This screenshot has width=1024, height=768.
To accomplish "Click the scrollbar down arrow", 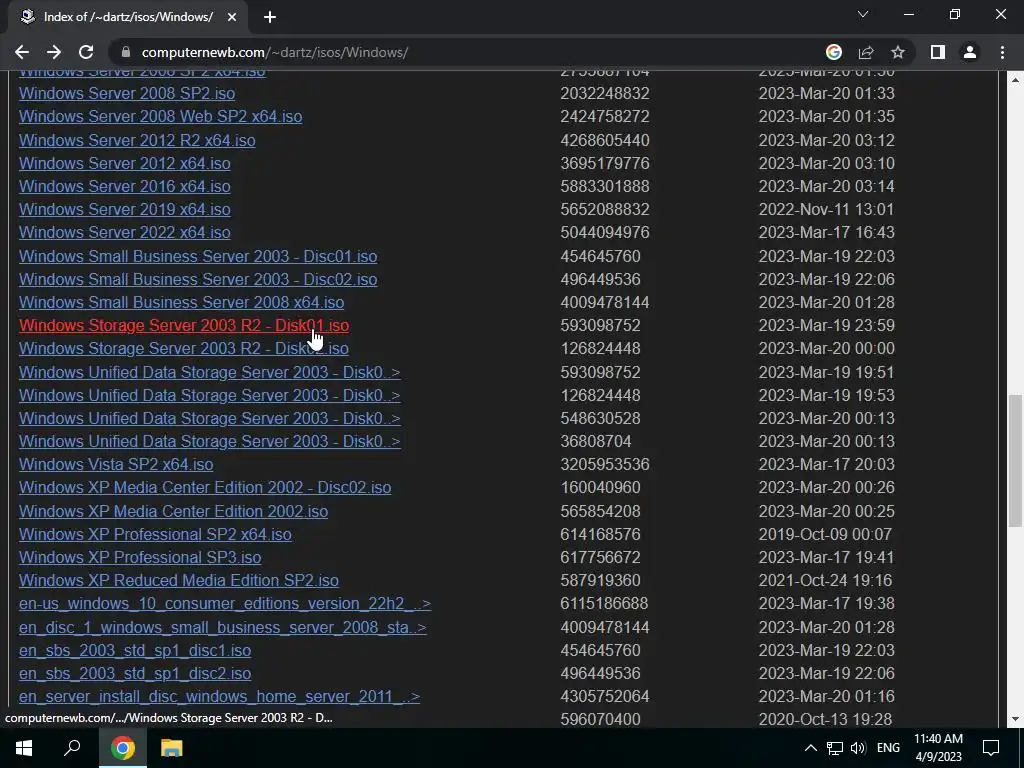I will (1015, 719).
